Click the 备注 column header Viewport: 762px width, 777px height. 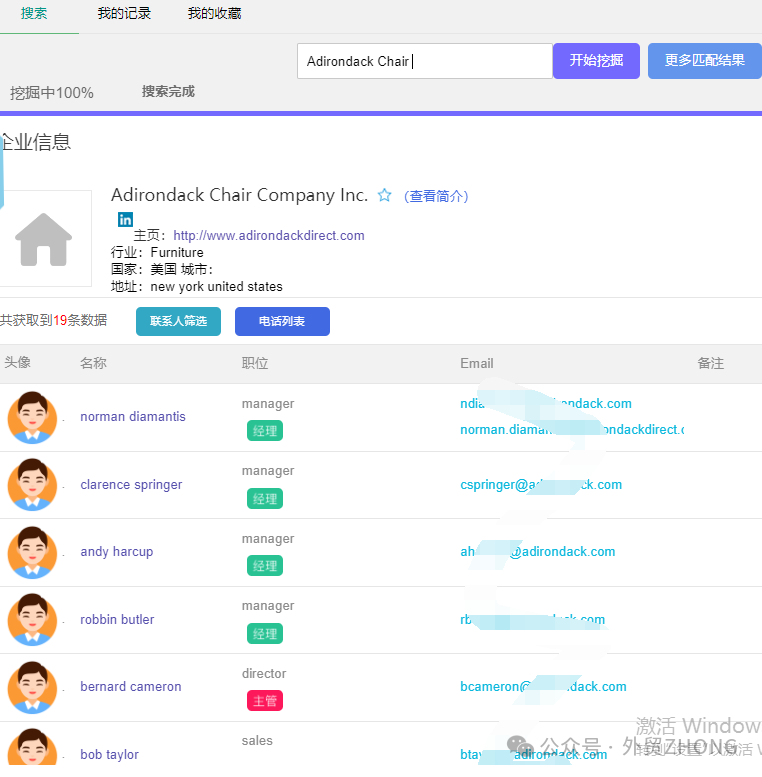[710, 363]
